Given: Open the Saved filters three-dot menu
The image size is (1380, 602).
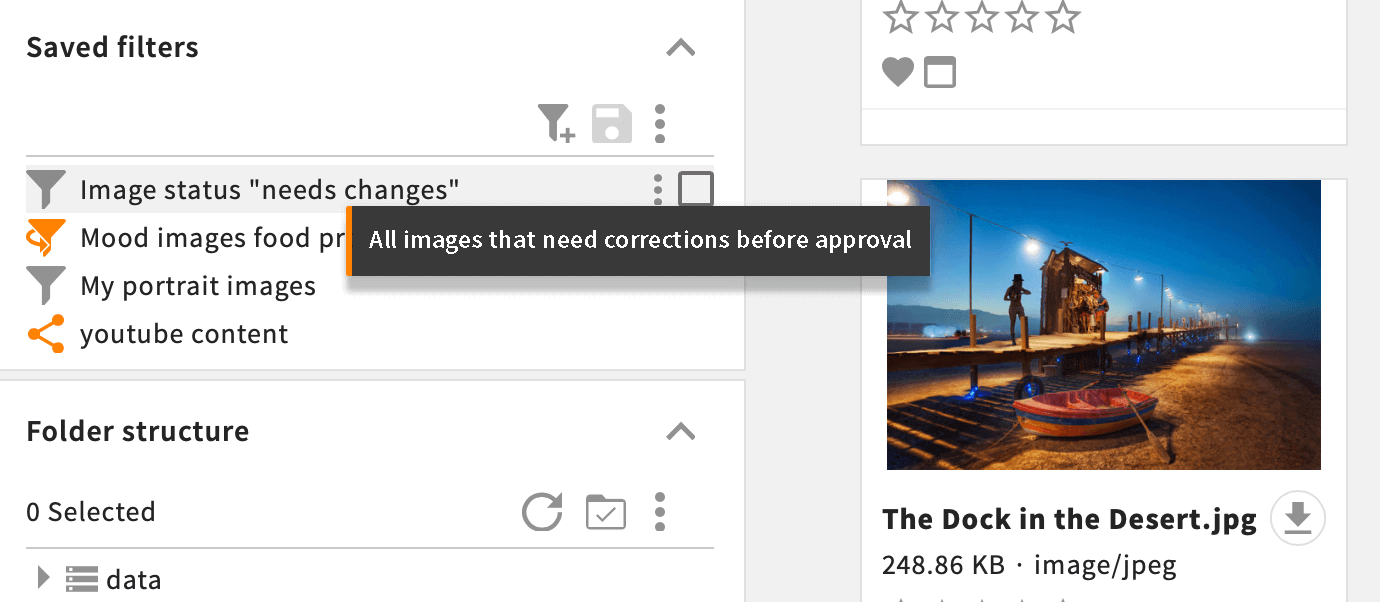Looking at the screenshot, I should [x=660, y=123].
